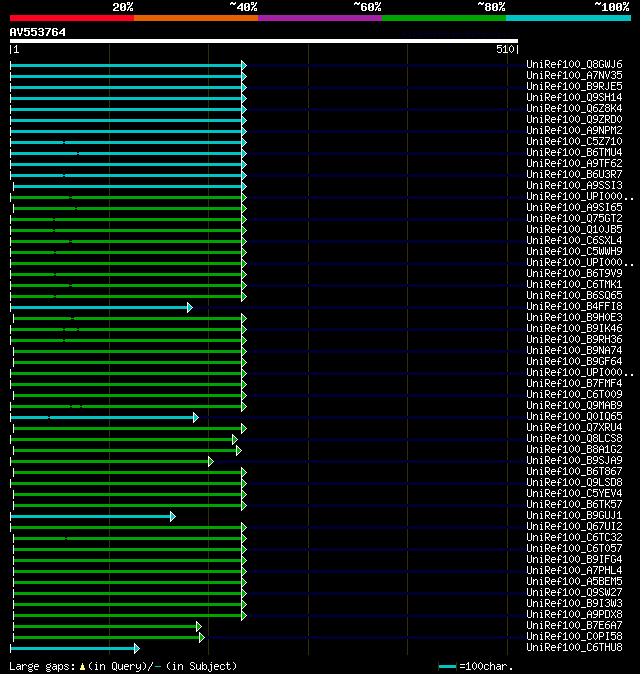
Task: Open the UniRef100_Q9SW27 entry
Action: pos(574,593)
